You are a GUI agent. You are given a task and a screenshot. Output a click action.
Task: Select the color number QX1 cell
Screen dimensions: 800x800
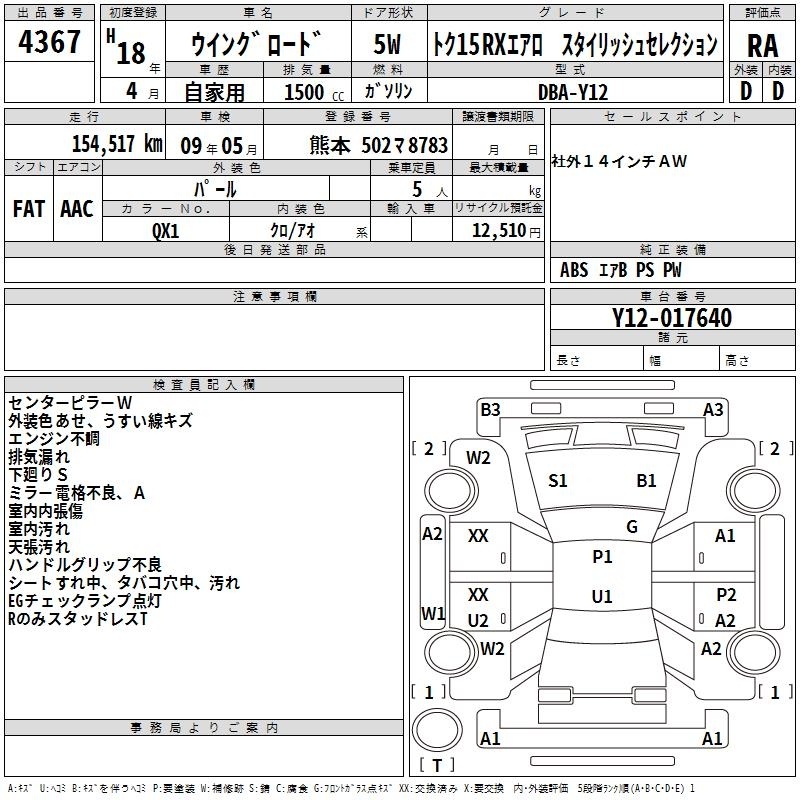(166, 229)
